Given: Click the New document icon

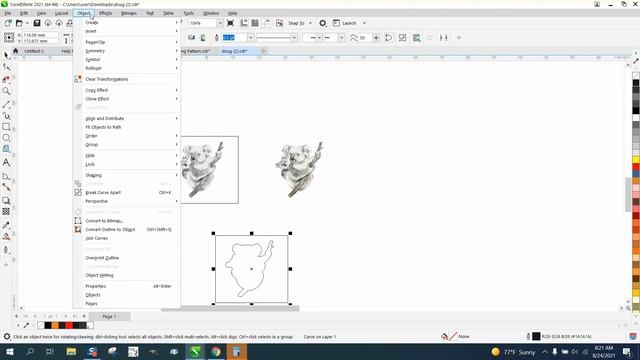Looking at the screenshot, I should tap(8, 23).
